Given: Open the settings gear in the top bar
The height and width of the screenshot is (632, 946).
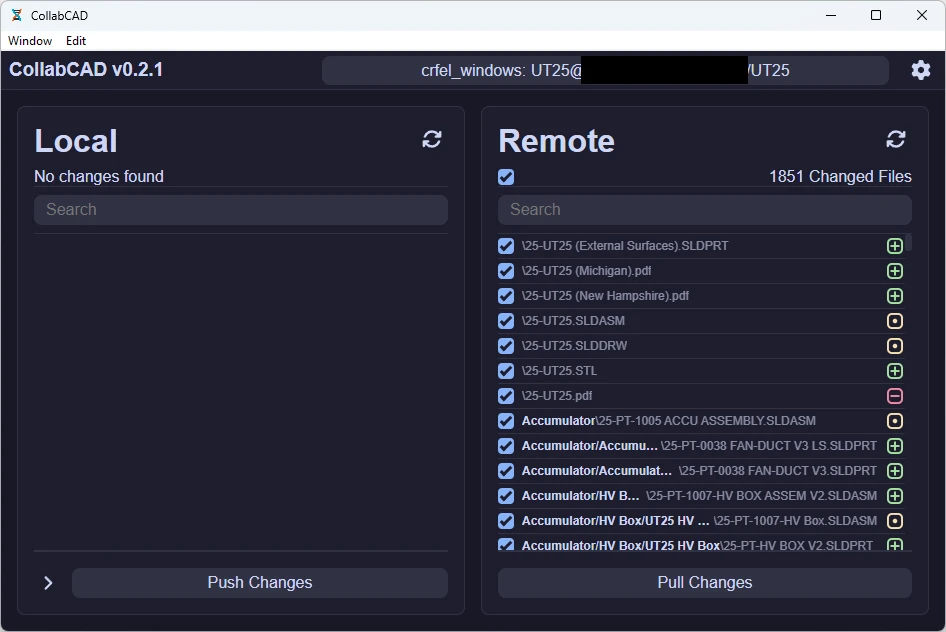Looking at the screenshot, I should tap(921, 70).
